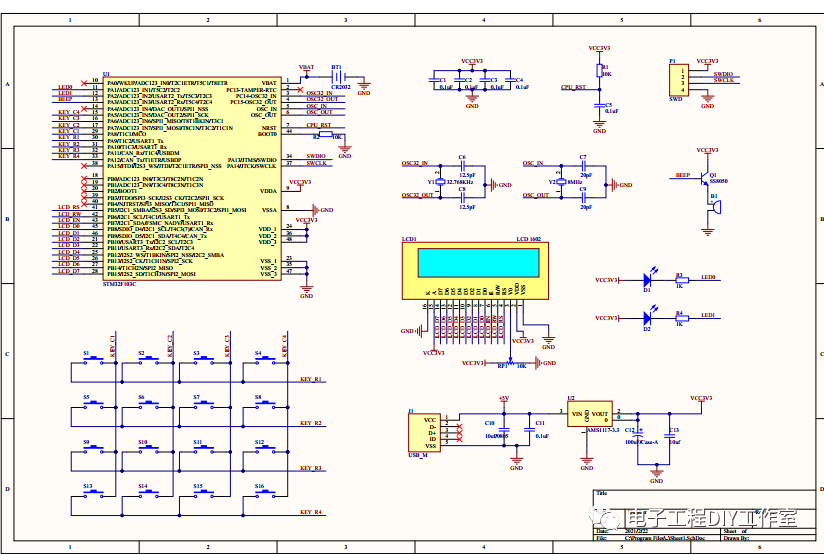824x554 pixels.
Task: Click the LED0 net label after R3
Action: [708, 277]
